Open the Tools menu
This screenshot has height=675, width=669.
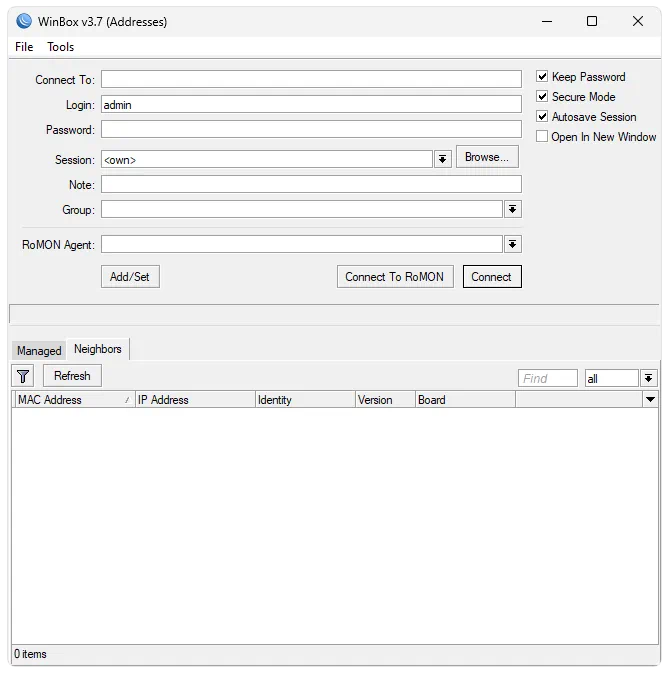coord(61,46)
